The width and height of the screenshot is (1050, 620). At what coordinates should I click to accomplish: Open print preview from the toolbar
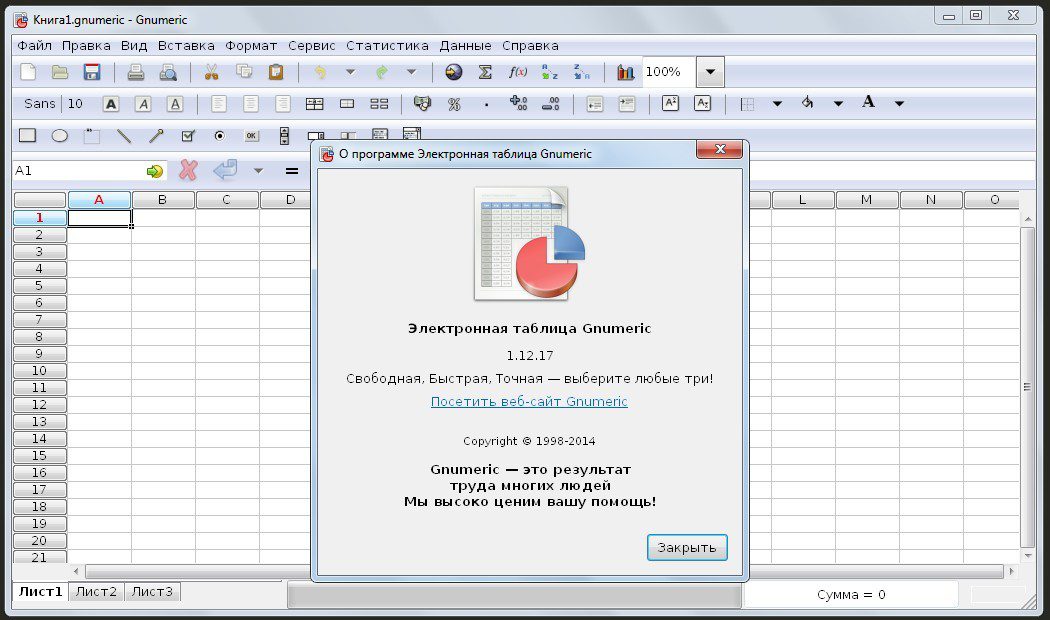click(168, 72)
